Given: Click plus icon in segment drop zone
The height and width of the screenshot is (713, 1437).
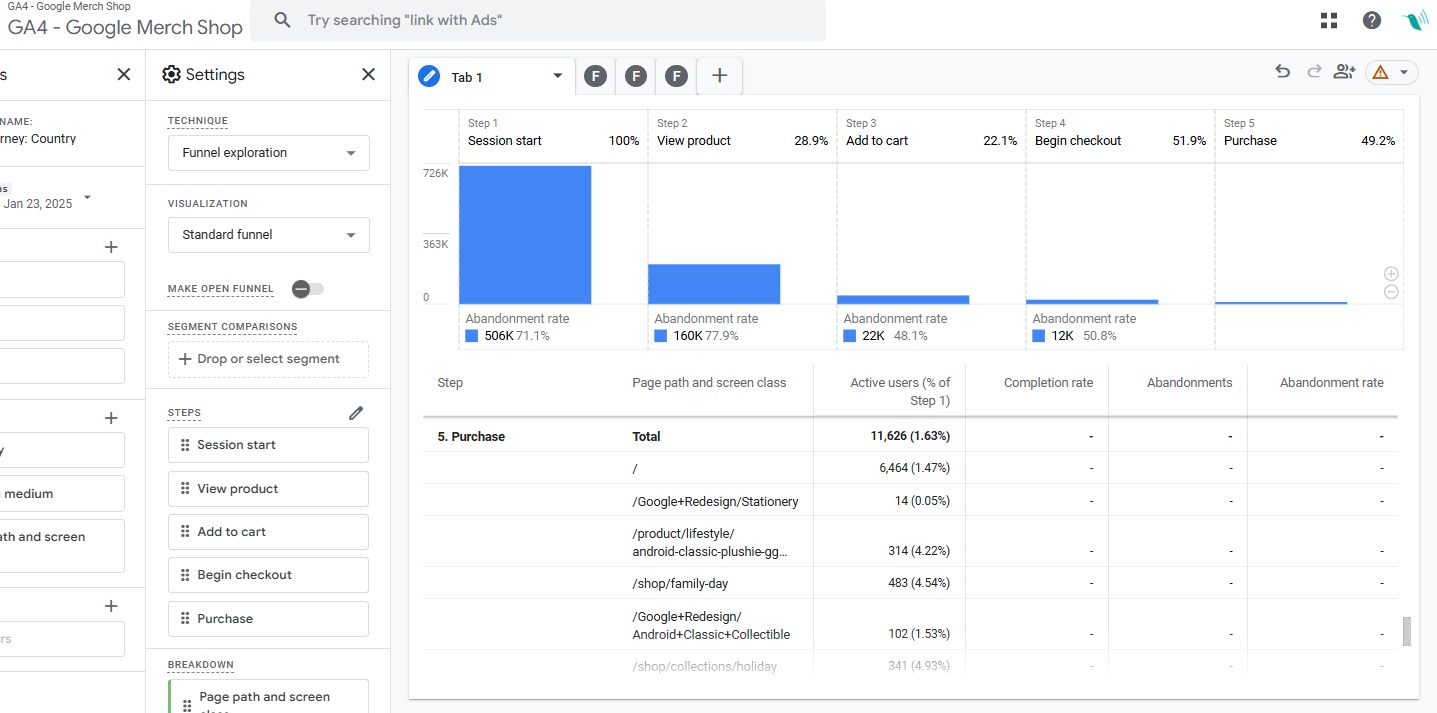Looking at the screenshot, I should [x=184, y=359].
